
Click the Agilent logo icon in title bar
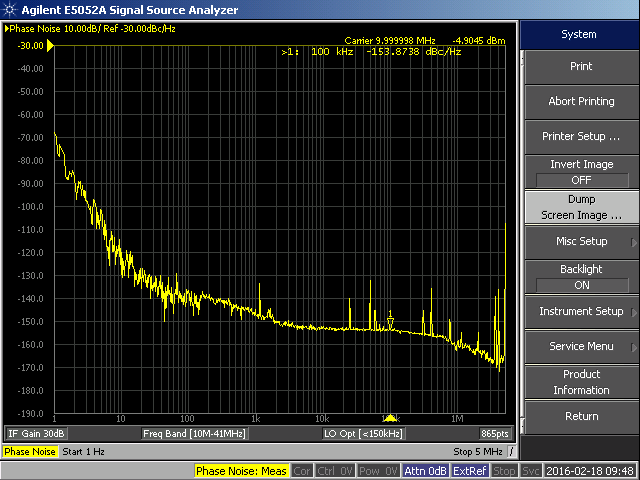pyautogui.click(x=9, y=9)
